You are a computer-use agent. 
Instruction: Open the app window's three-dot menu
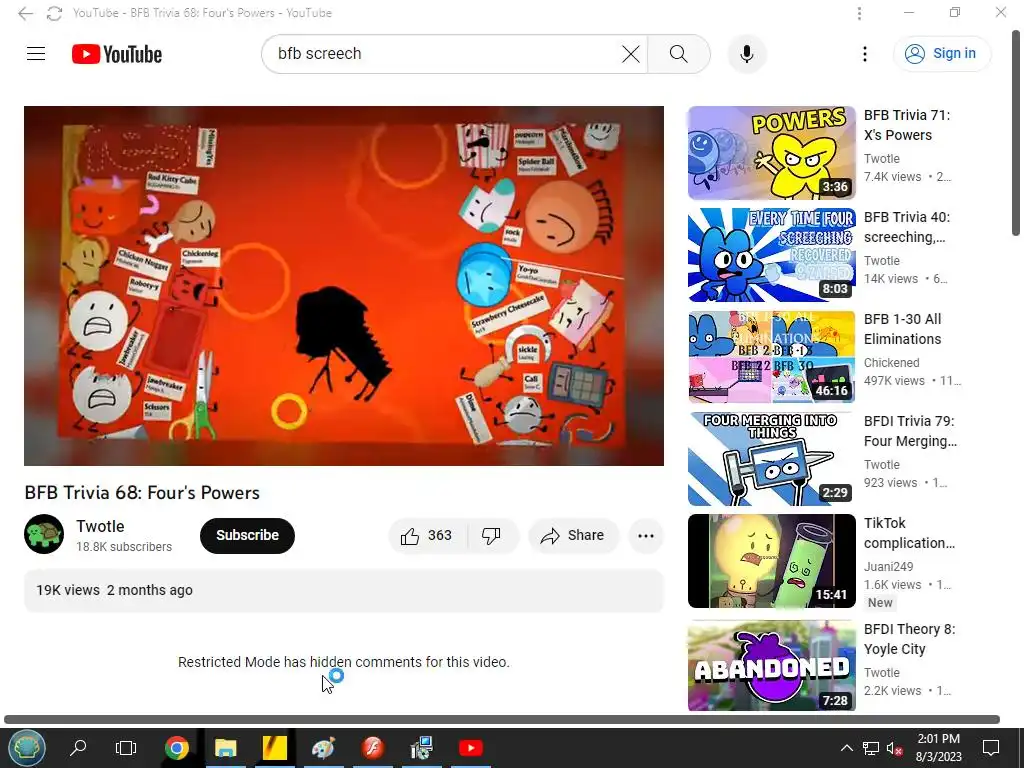tap(859, 13)
